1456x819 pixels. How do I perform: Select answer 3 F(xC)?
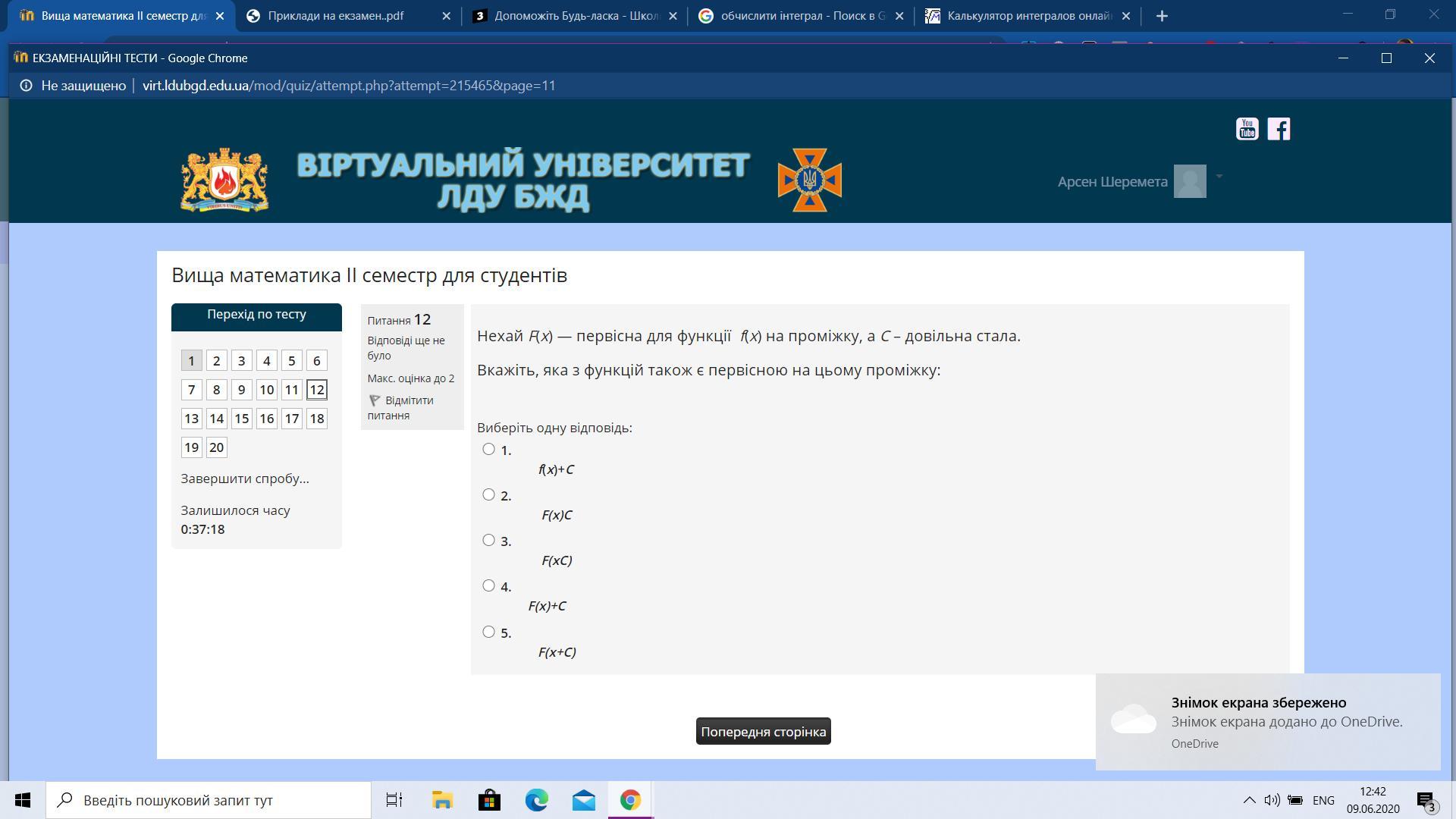(488, 540)
